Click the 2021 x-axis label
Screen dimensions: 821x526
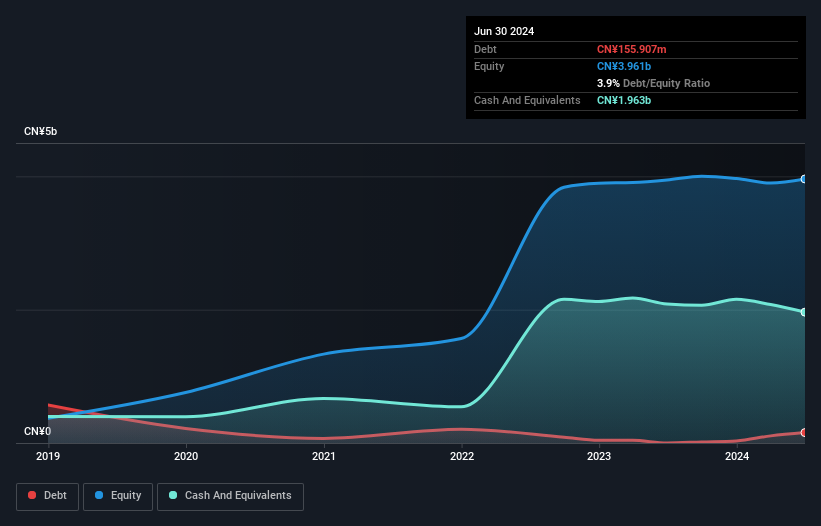point(324,456)
